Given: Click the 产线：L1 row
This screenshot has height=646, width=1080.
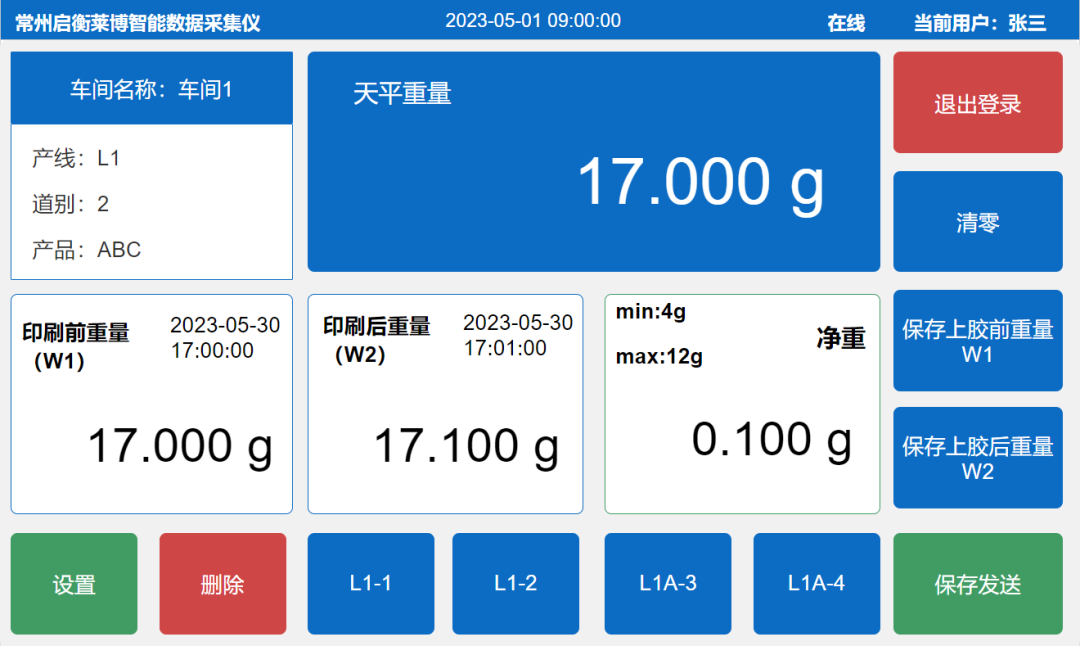Looking at the screenshot, I should (76, 158).
